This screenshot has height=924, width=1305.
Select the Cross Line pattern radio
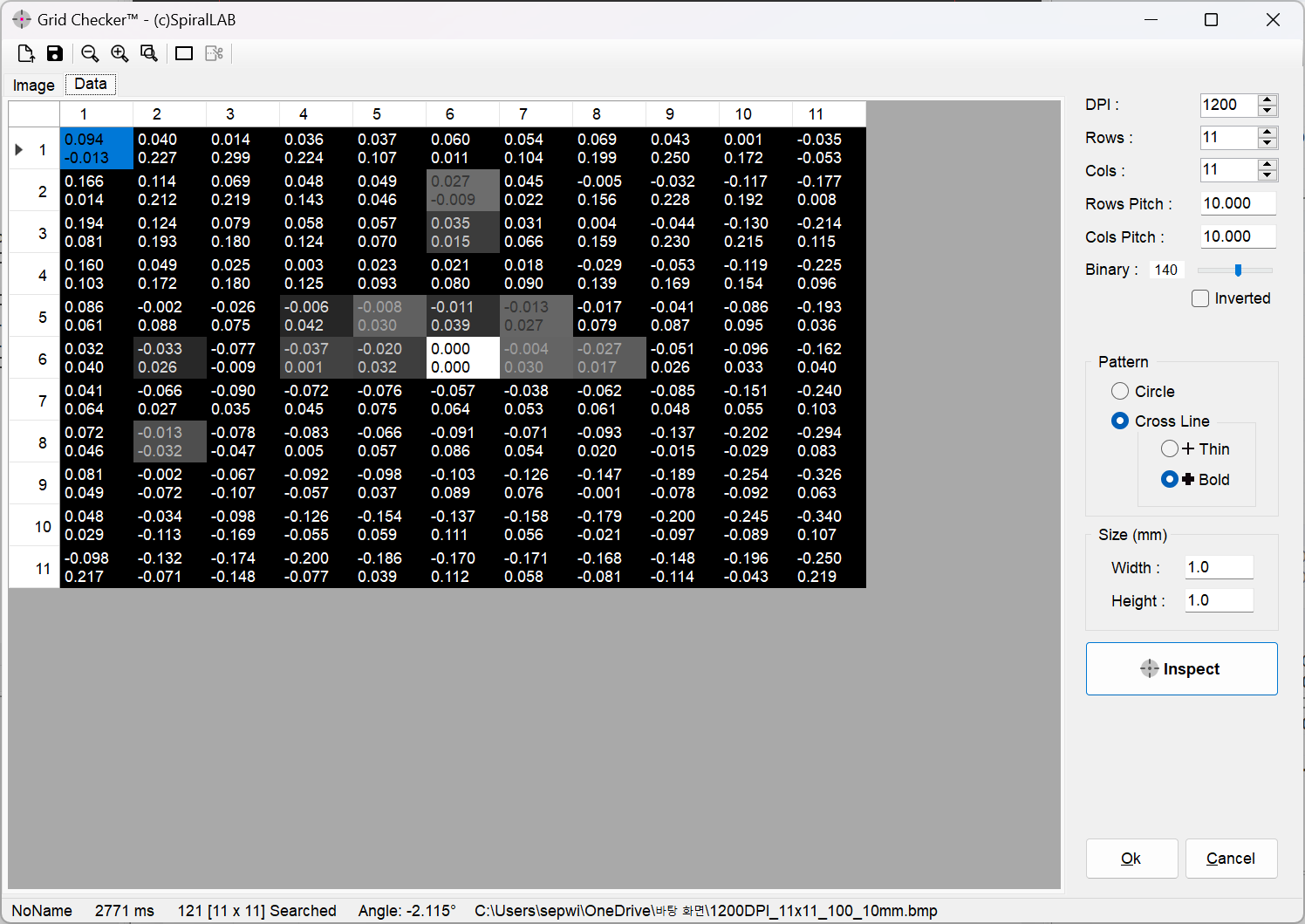1120,421
